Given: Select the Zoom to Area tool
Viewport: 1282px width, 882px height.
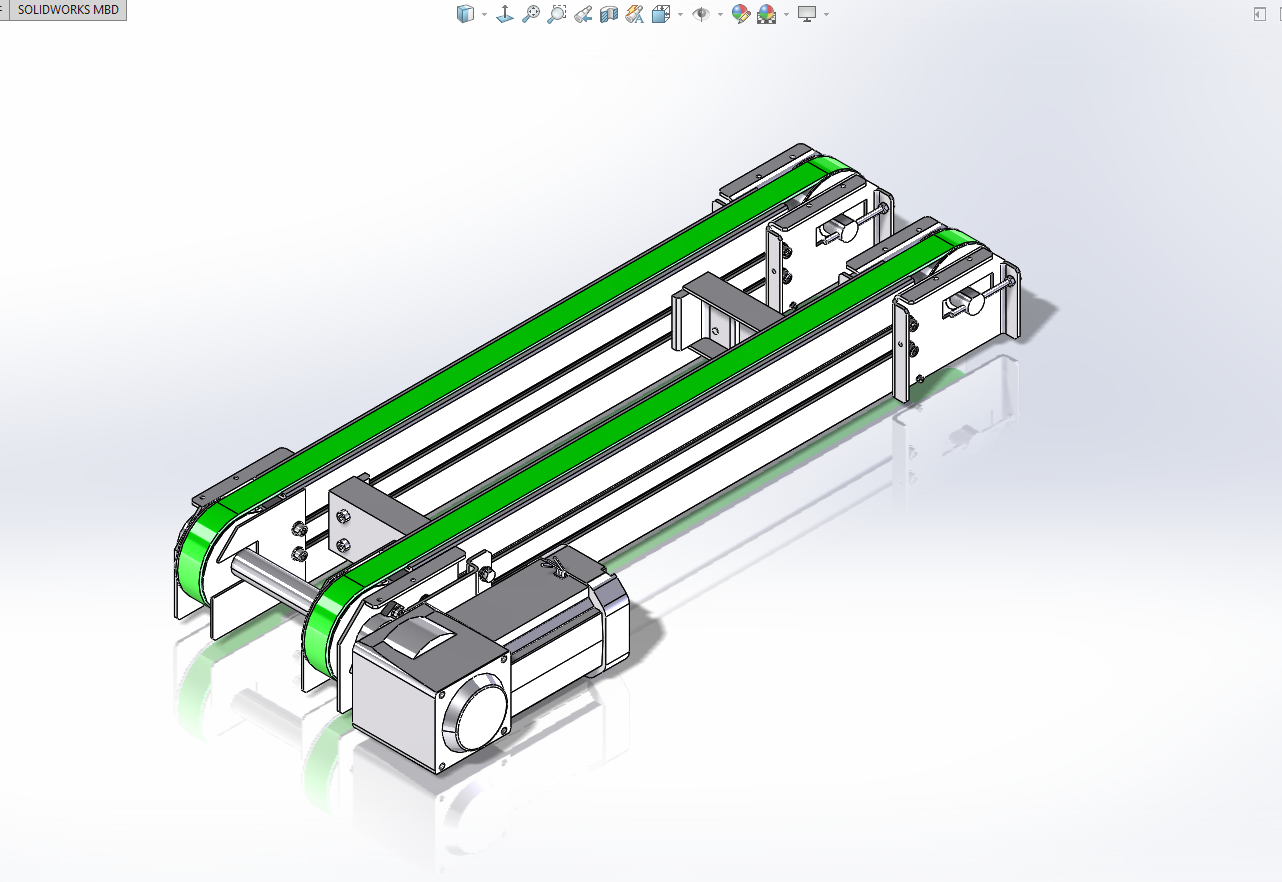Looking at the screenshot, I should [557, 14].
